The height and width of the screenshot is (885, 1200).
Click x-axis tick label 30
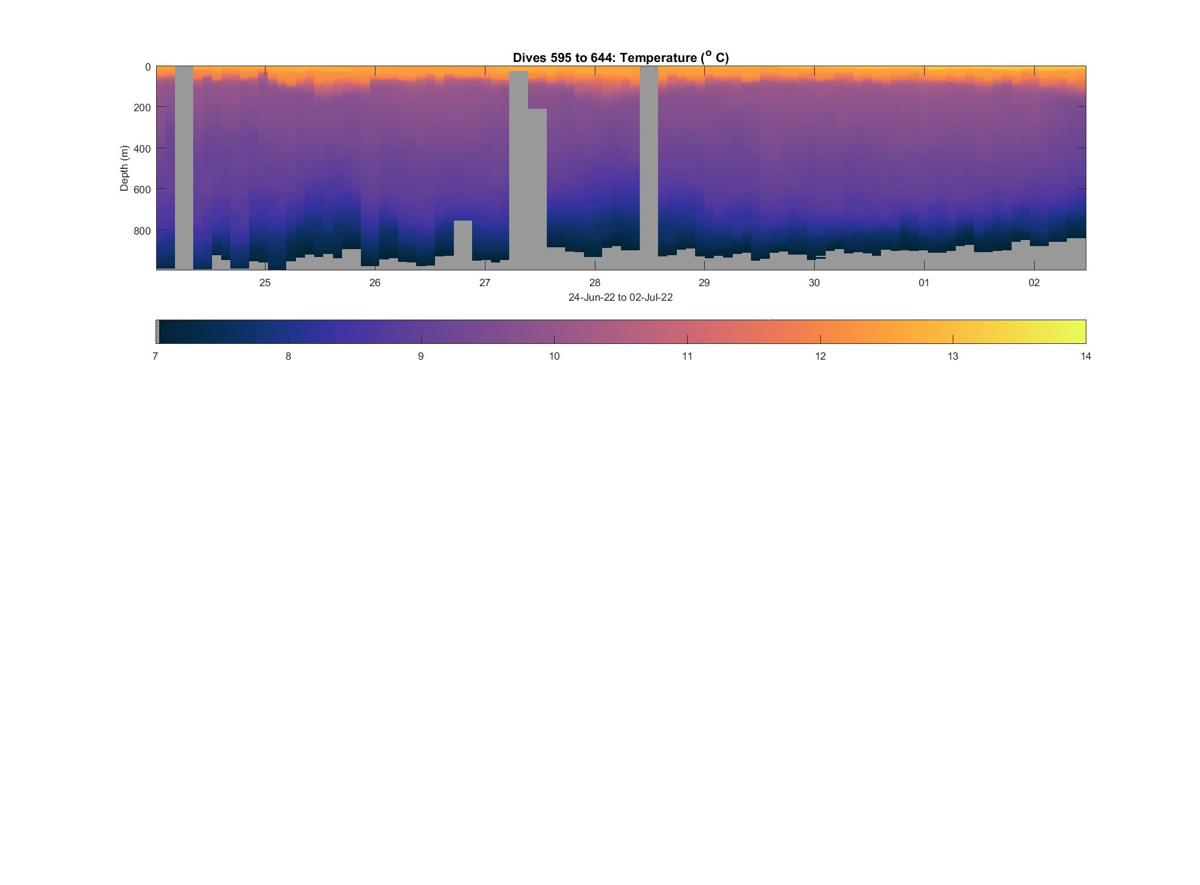[x=814, y=283]
